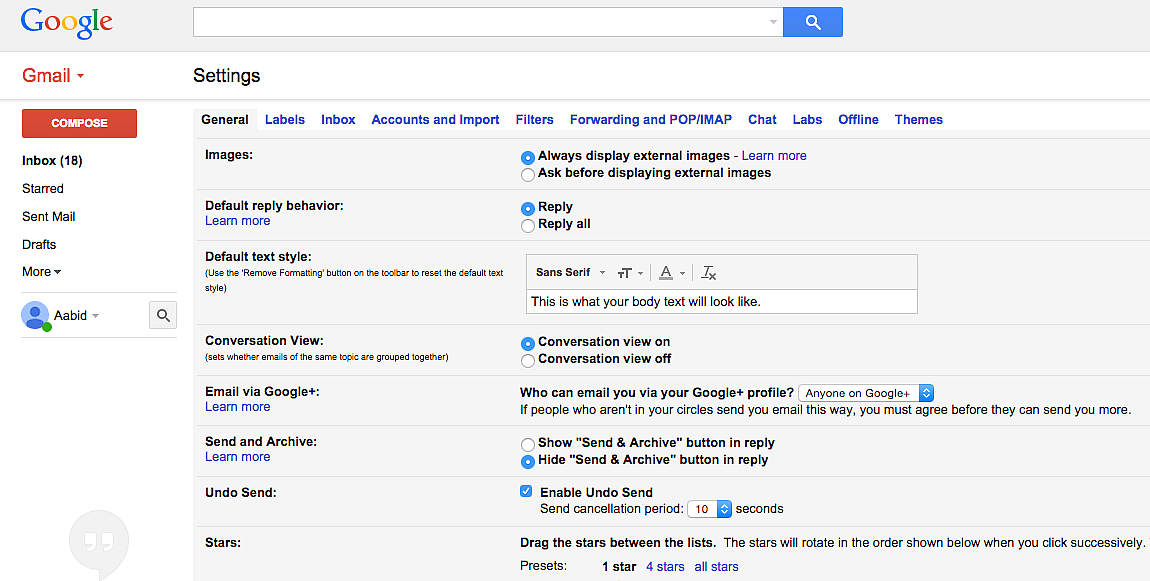Select Show "Send & Archive" button option
The height and width of the screenshot is (581, 1150).
(x=527, y=445)
